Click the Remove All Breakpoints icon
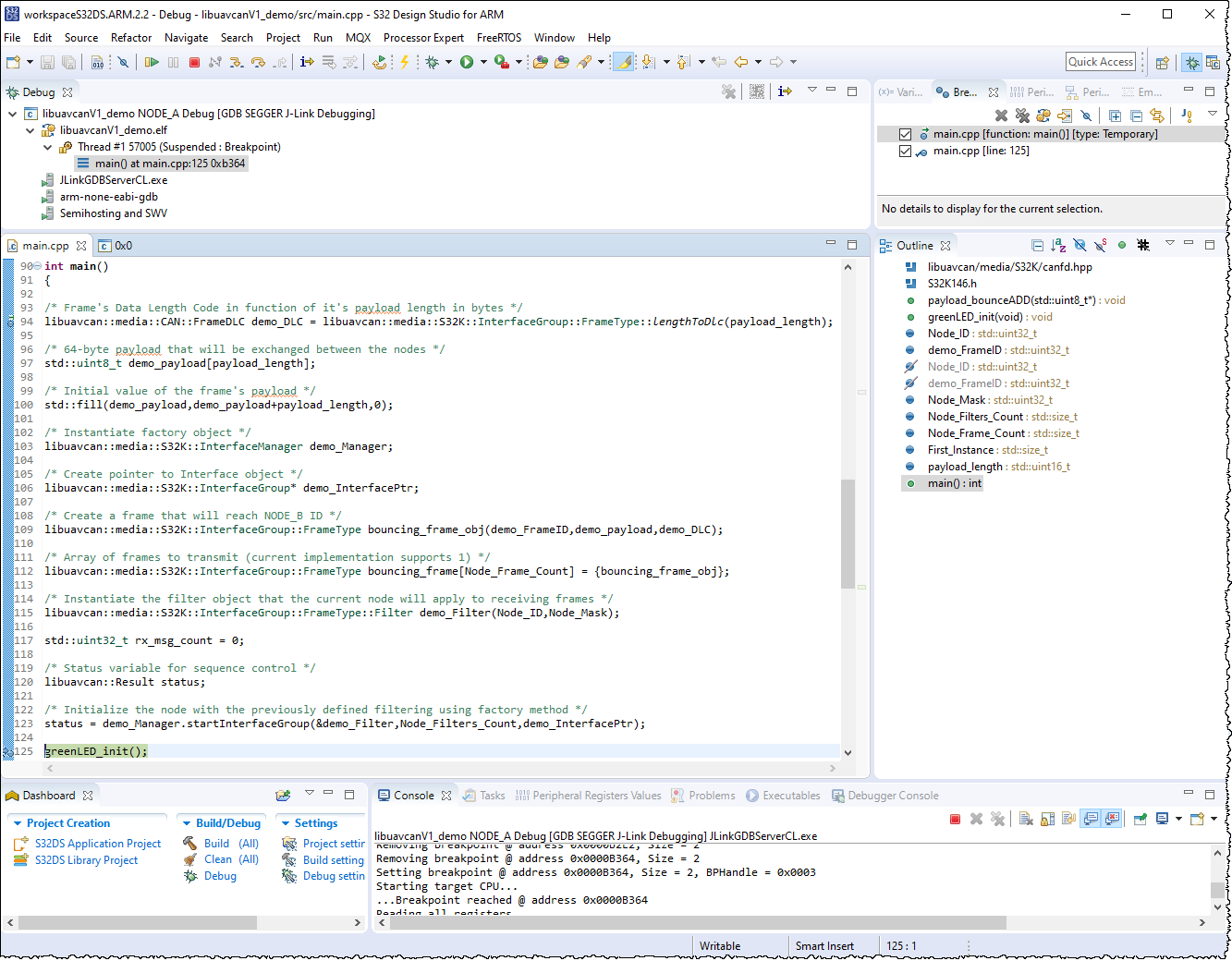Viewport: 1232px width, 961px height. [1022, 115]
